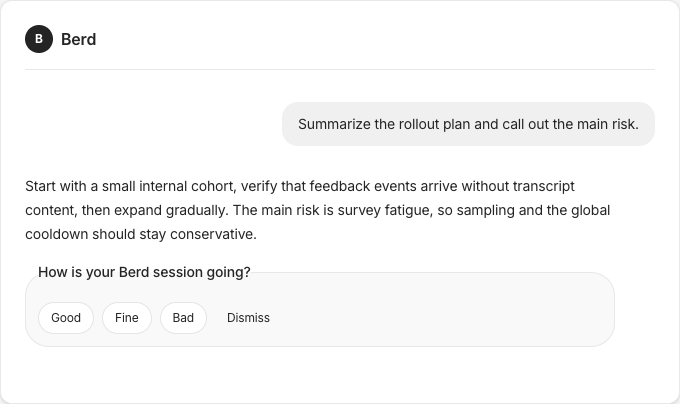Screen dimensions: 680x404
Task: Dismiss the session feedback survey
Action: click(248, 318)
